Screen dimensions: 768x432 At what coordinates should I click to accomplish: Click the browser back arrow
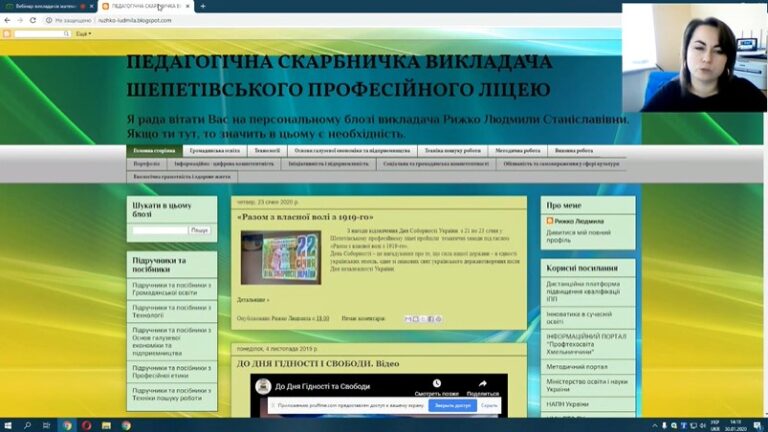tap(7, 20)
